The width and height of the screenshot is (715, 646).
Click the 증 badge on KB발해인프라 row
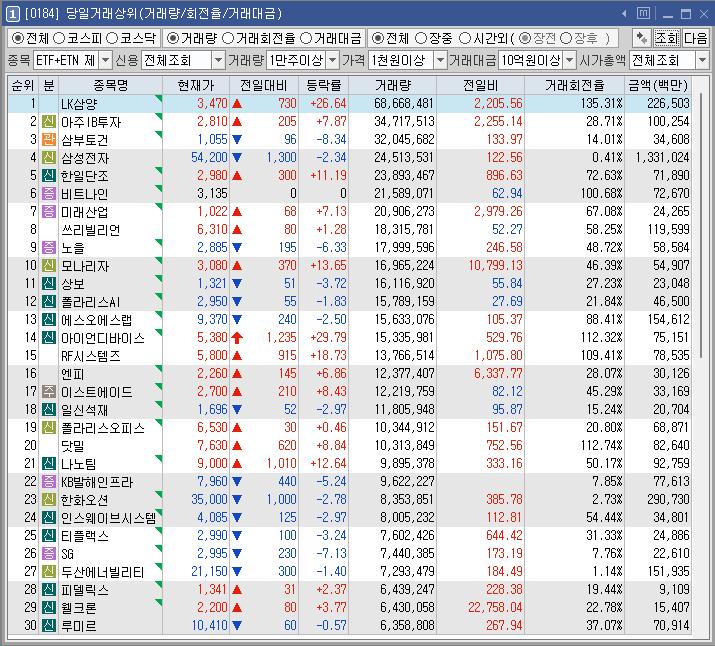point(49,481)
